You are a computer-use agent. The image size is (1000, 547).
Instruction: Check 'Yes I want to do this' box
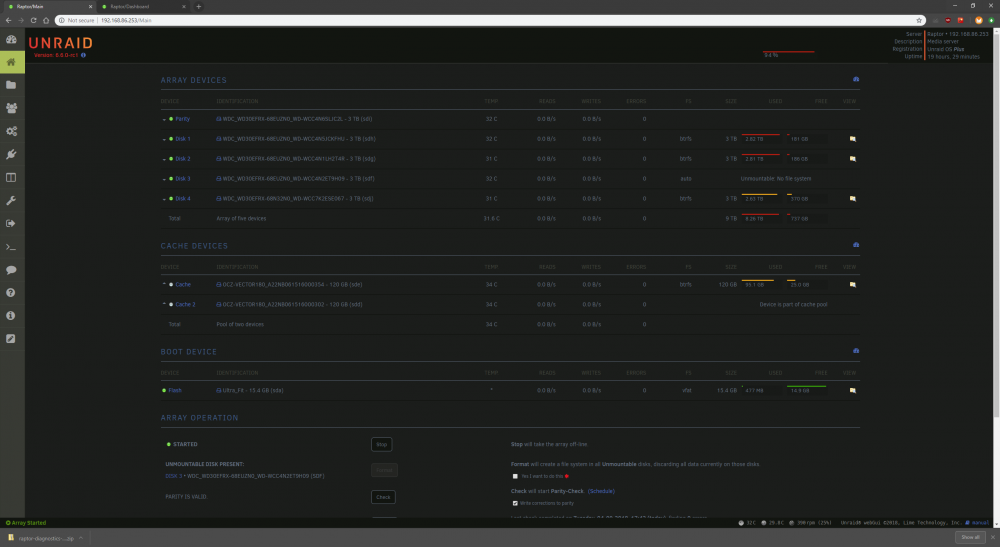pos(515,476)
